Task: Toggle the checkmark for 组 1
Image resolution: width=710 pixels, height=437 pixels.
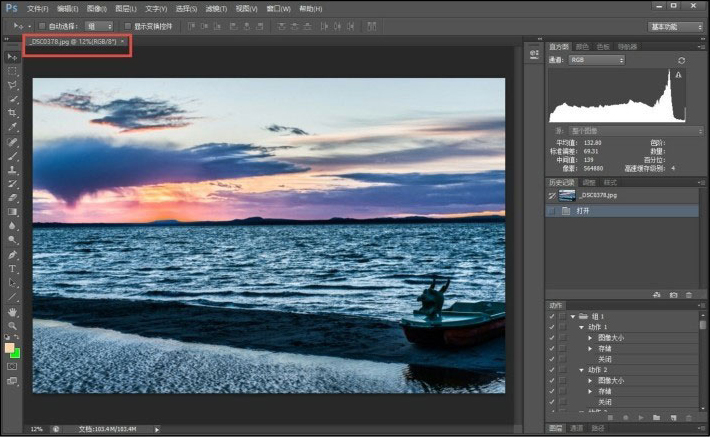Action: [x=552, y=316]
